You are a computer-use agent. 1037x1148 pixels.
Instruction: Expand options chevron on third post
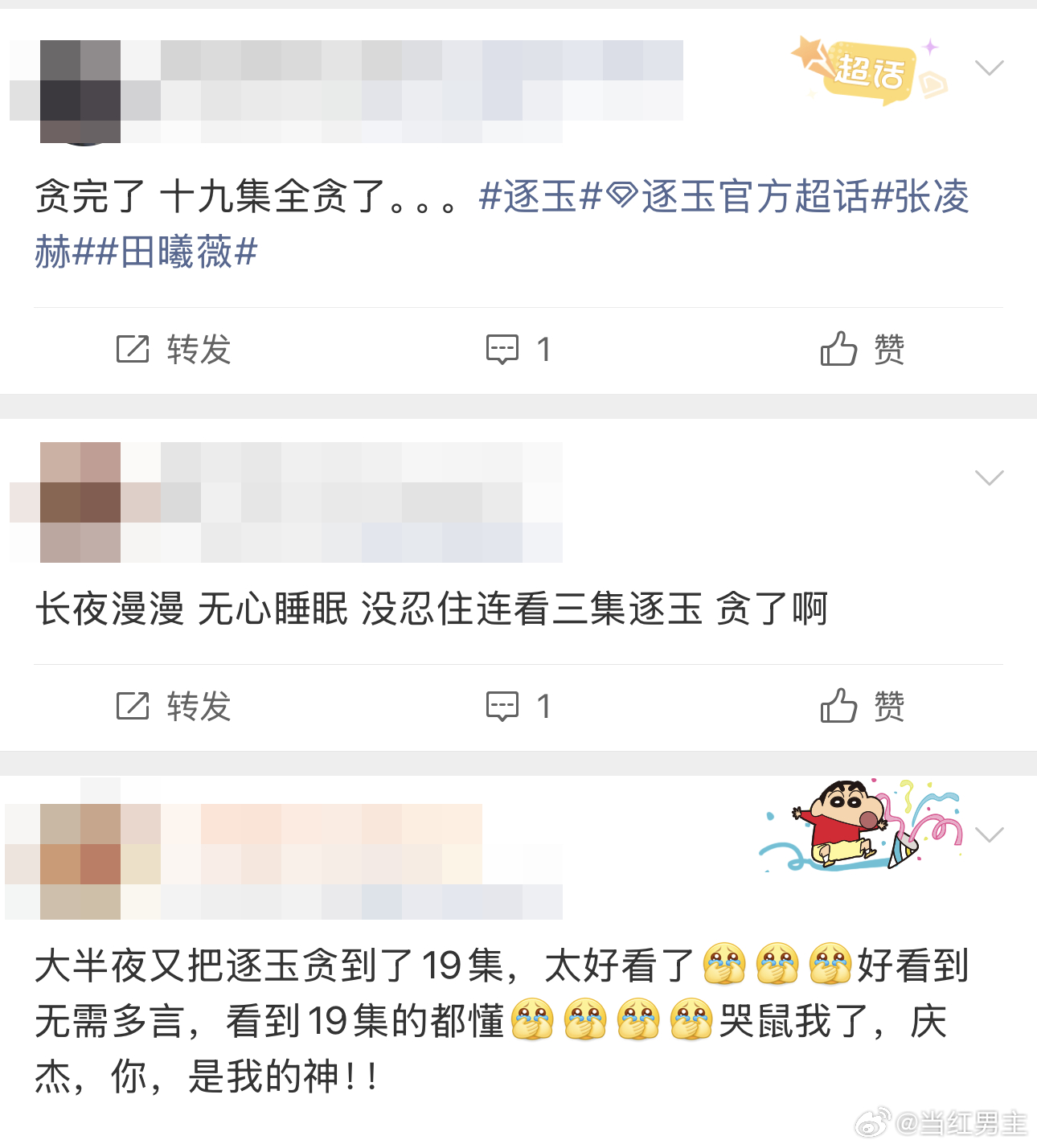pyautogui.click(x=989, y=834)
